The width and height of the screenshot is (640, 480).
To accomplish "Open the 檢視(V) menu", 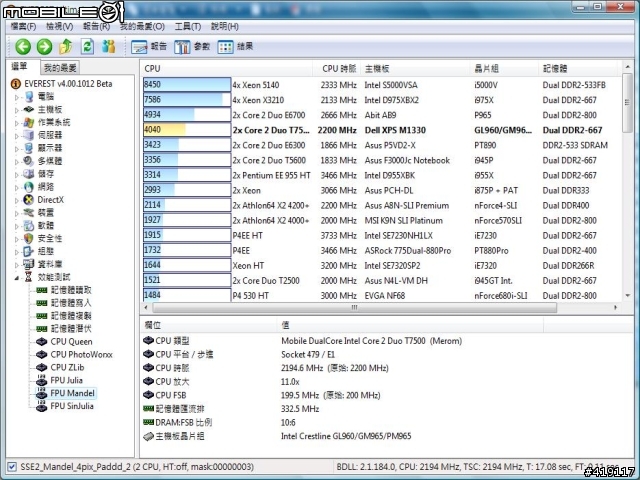I will [x=60, y=27].
